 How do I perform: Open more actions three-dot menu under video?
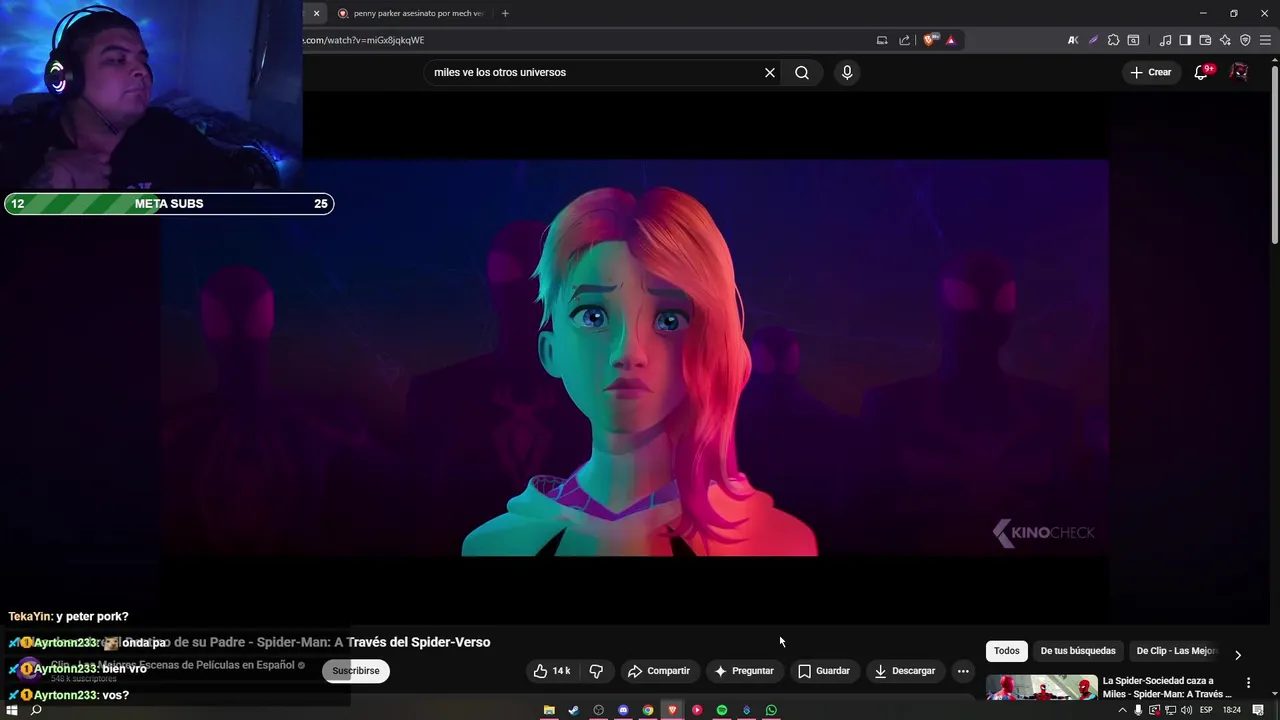(x=963, y=671)
